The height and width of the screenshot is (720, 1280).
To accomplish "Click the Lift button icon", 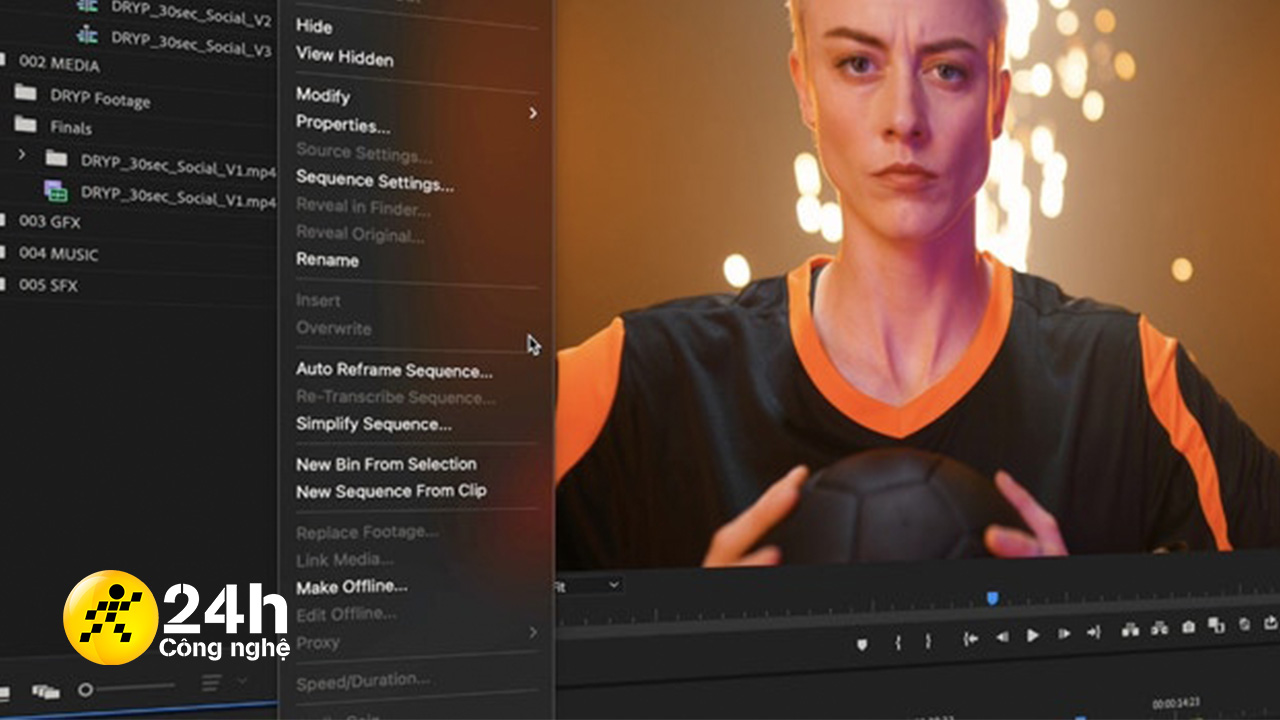I will pyautogui.click(x=1130, y=630).
